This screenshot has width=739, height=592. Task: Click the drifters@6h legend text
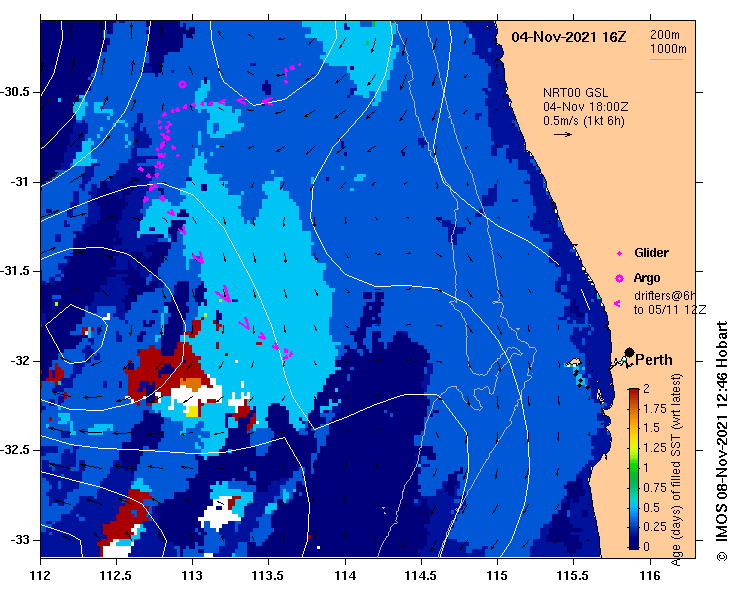[x=665, y=296]
